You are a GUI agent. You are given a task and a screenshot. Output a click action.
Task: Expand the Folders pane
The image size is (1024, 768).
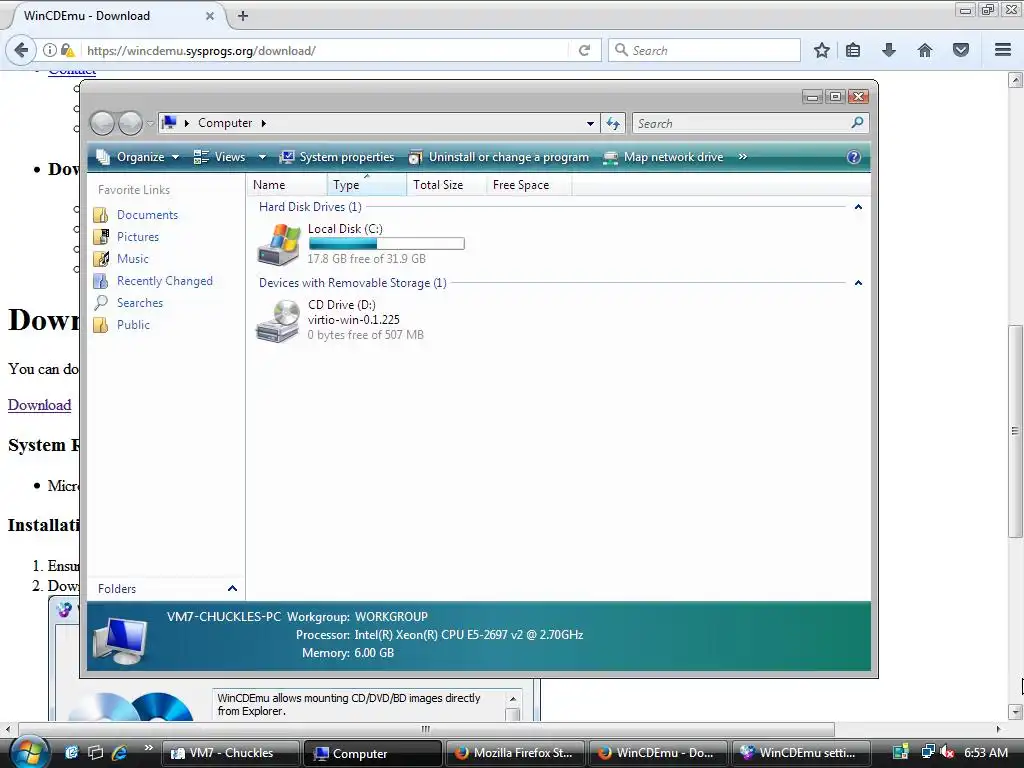(x=232, y=588)
